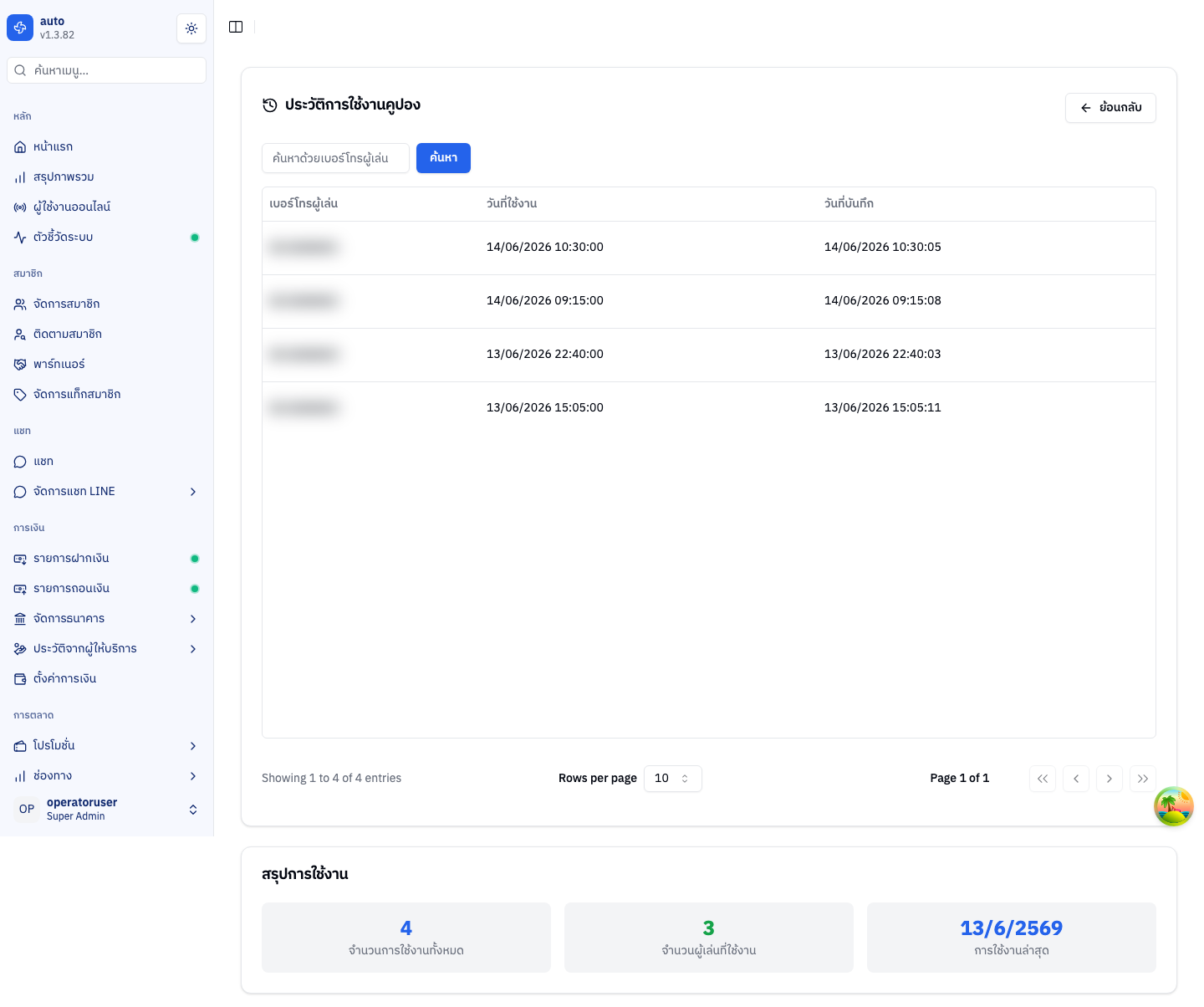The width and height of the screenshot is (1204, 1007).
Task: Go to next page of table
Action: (x=1110, y=779)
